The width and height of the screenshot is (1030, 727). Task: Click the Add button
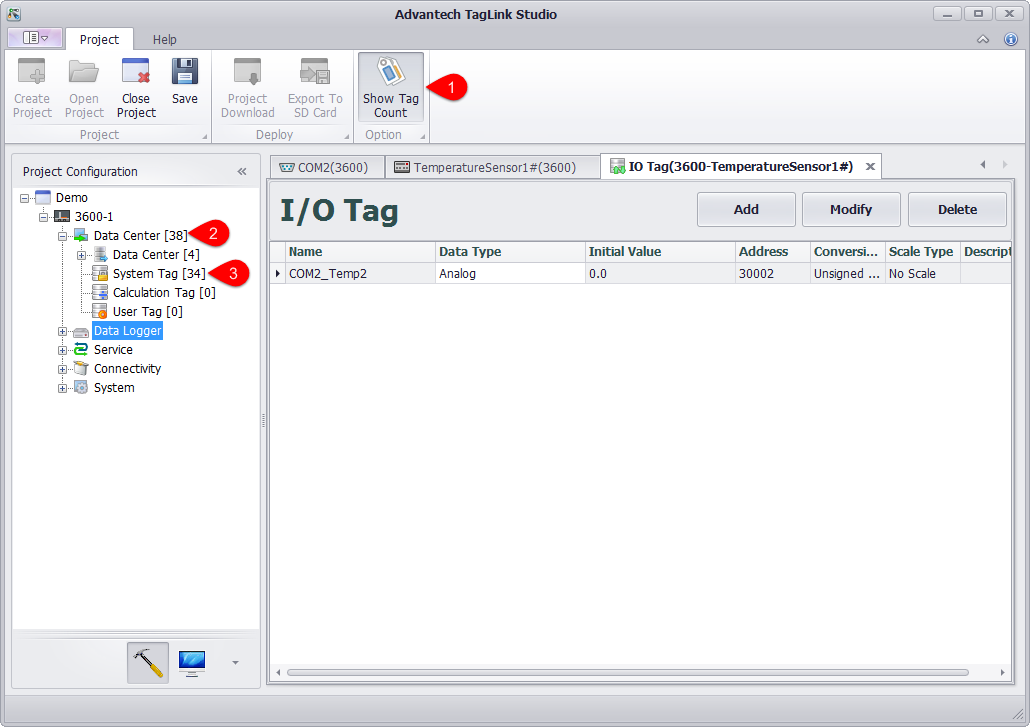coord(746,210)
